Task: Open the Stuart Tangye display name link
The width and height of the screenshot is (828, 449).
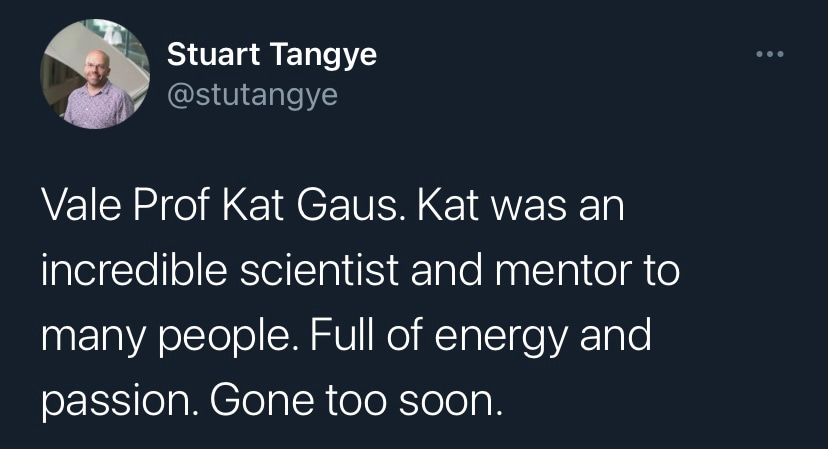Action: click(272, 54)
